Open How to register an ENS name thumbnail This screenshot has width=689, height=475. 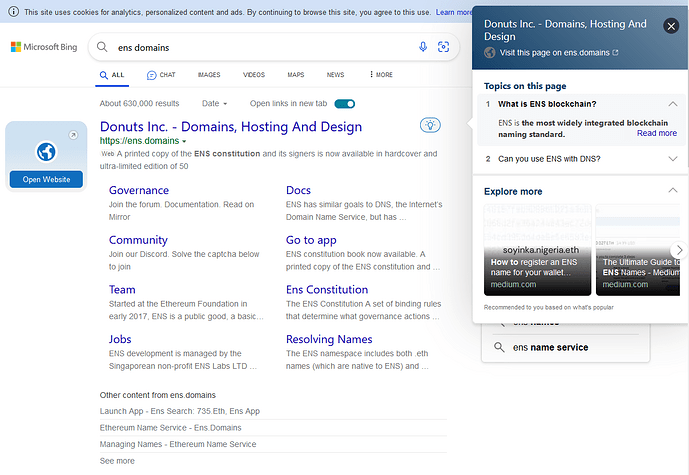(537, 250)
